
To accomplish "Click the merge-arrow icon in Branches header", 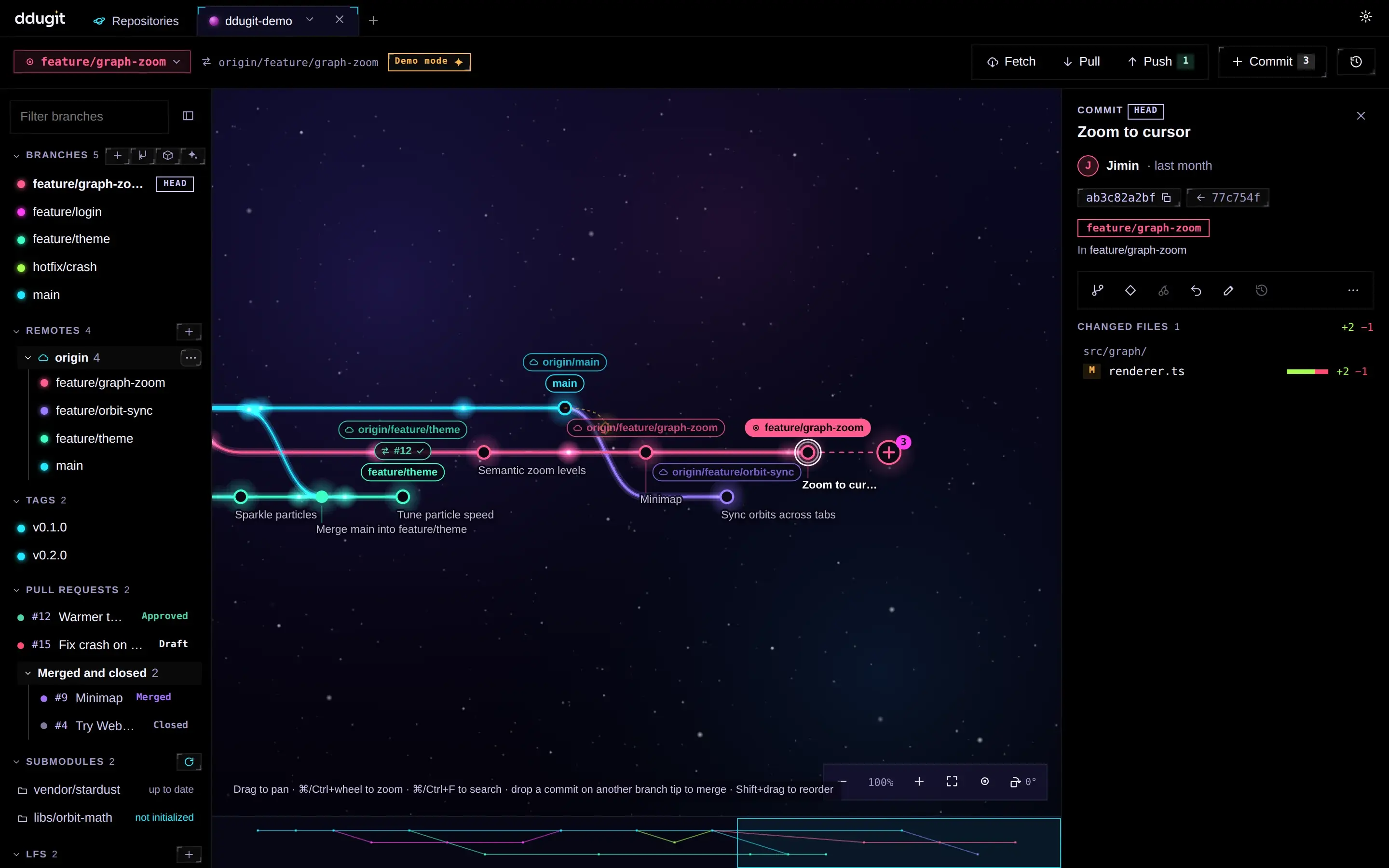I will point(142,155).
